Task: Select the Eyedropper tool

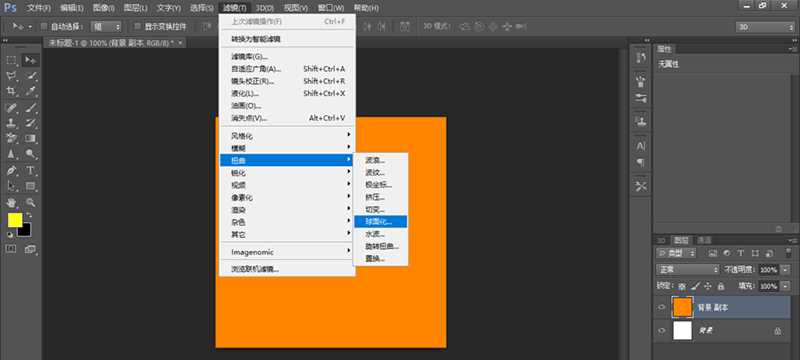Action: pos(31,91)
